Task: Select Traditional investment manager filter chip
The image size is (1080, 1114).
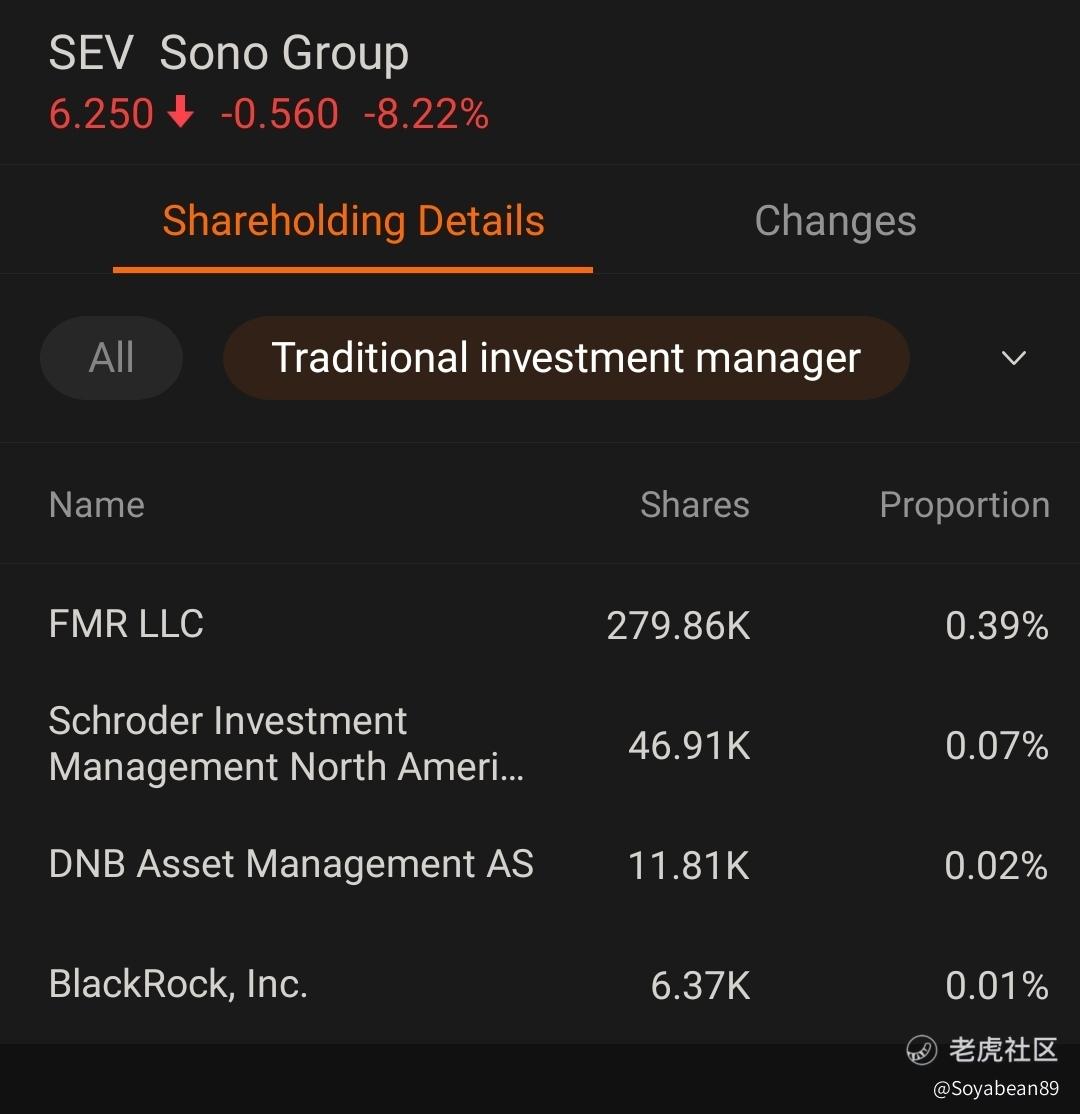Action: [566, 357]
